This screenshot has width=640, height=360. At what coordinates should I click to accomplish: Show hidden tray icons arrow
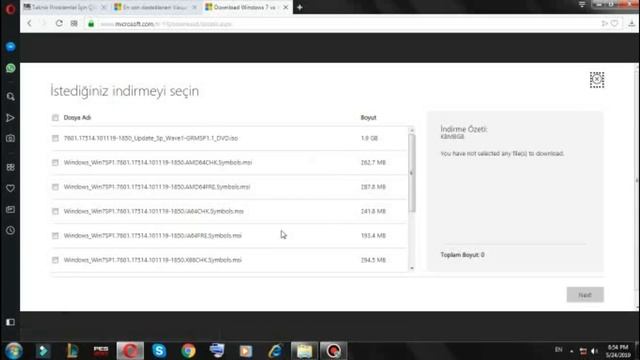(x=571, y=351)
